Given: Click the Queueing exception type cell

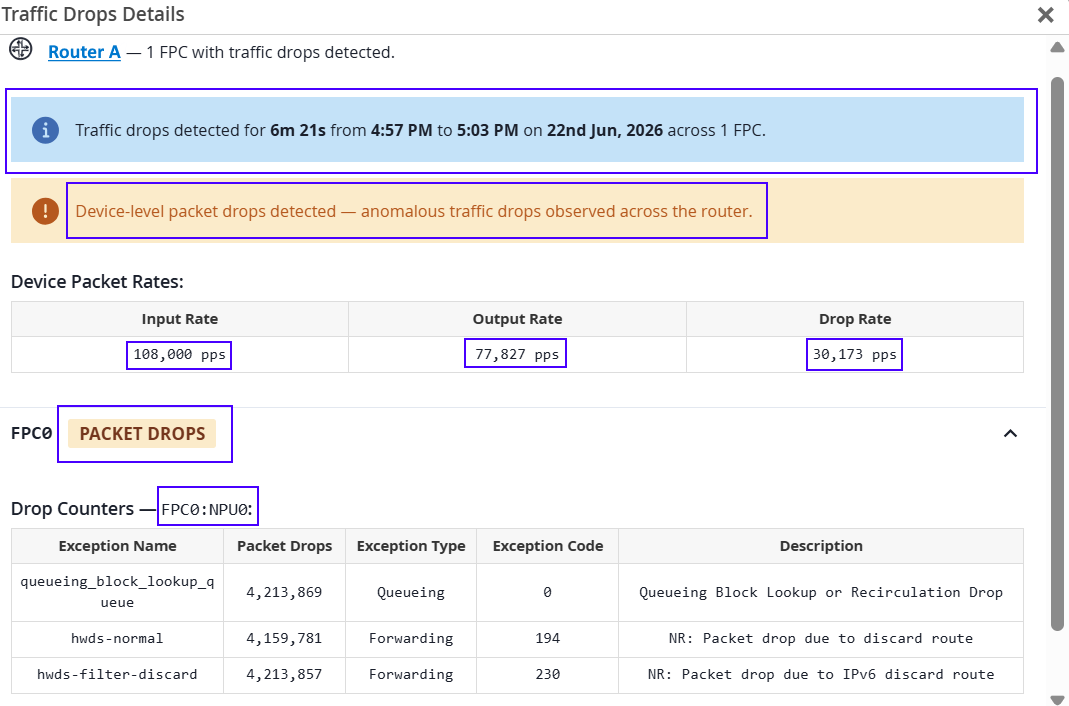Looking at the screenshot, I should (411, 592).
